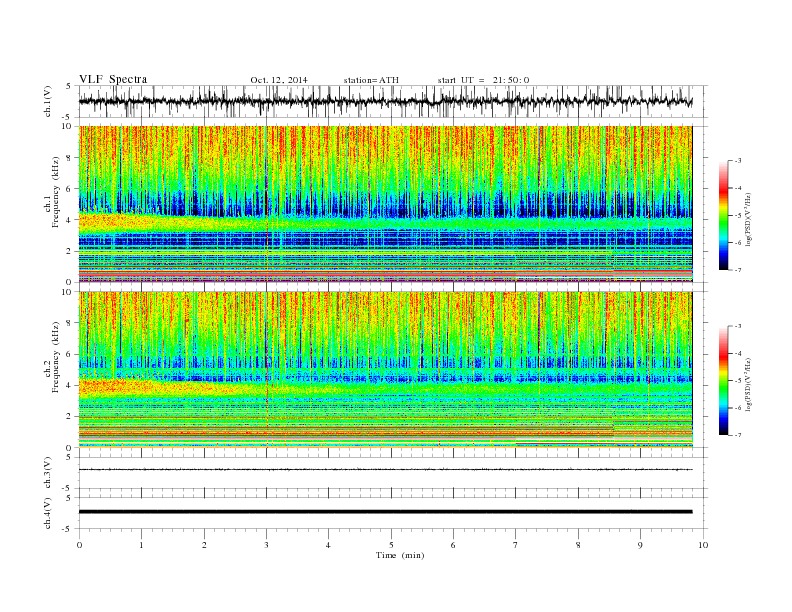This screenshot has height=612, width=792.
Task: Click the "8" kHz tick of ch.1 spectrogram
Action: pos(69,158)
